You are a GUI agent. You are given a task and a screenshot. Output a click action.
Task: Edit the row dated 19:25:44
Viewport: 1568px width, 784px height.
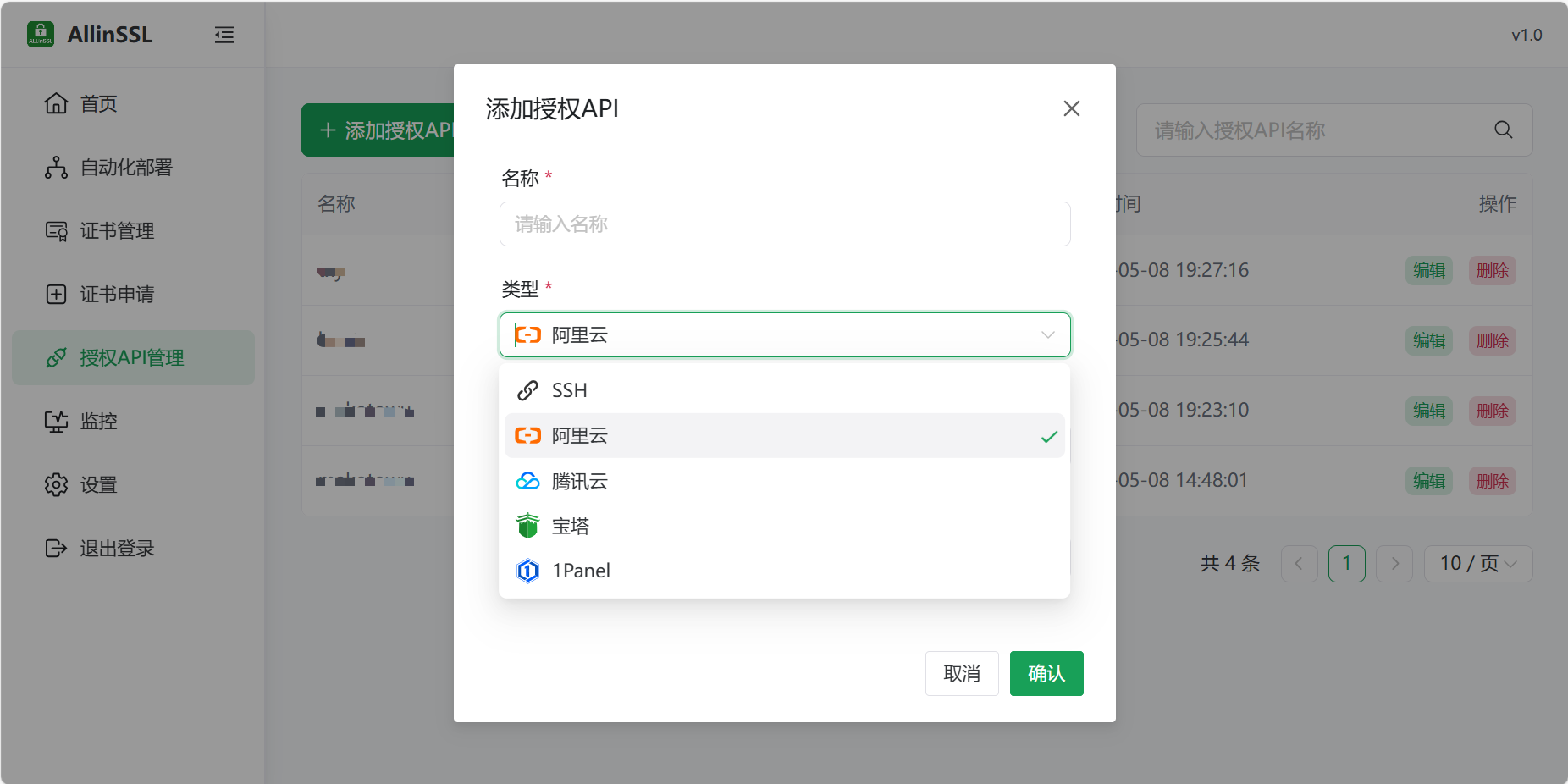pyautogui.click(x=1429, y=340)
